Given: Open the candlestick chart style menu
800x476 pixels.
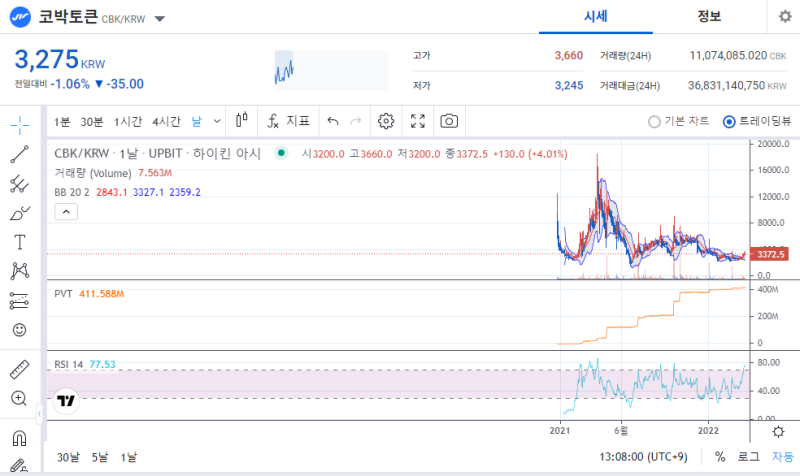Looking at the screenshot, I should click(242, 121).
